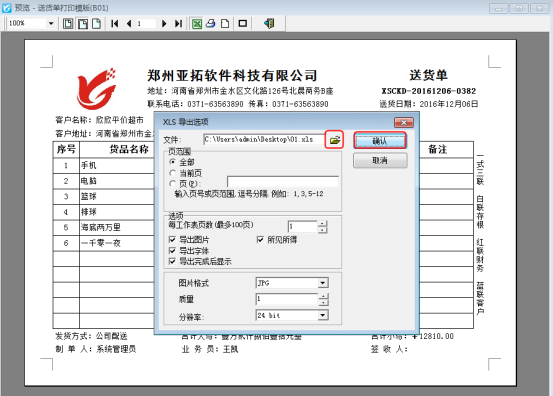The image size is (553, 396).
Task: Expand the 图片格式 JPG dropdown
Action: click(323, 283)
